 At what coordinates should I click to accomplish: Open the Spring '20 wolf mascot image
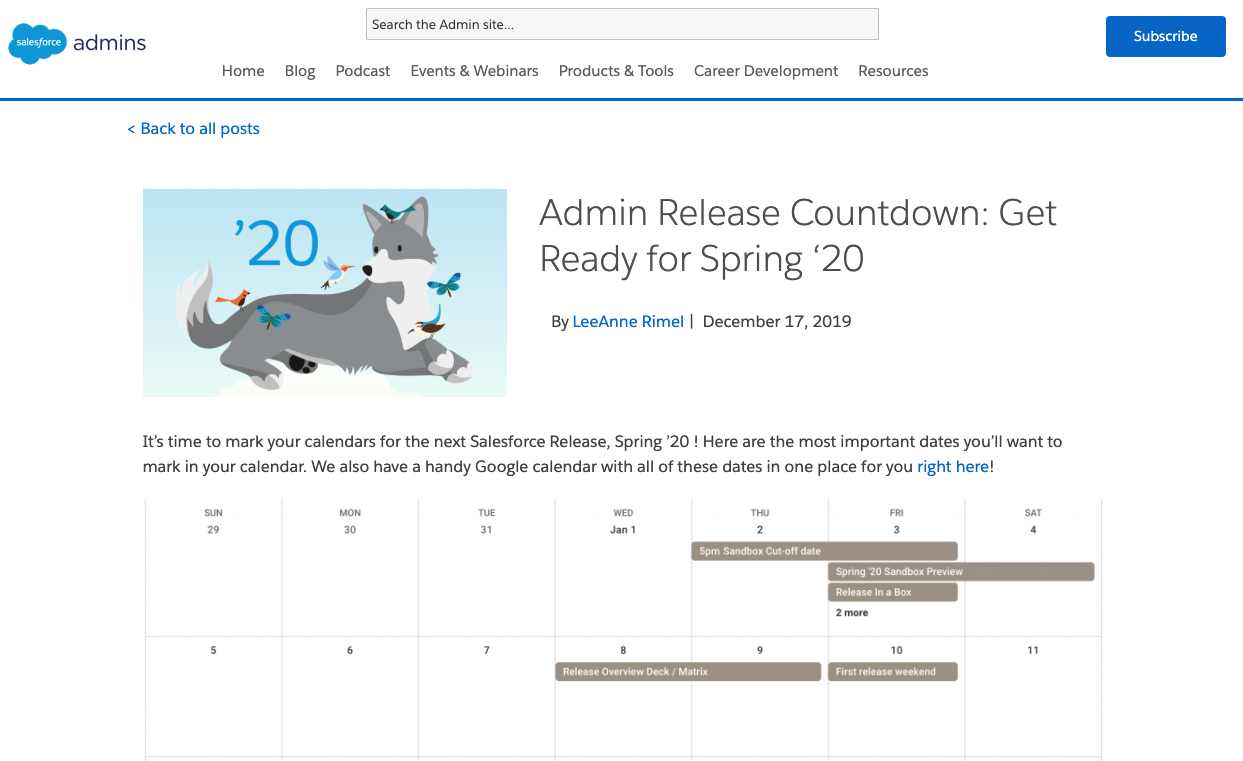point(325,293)
